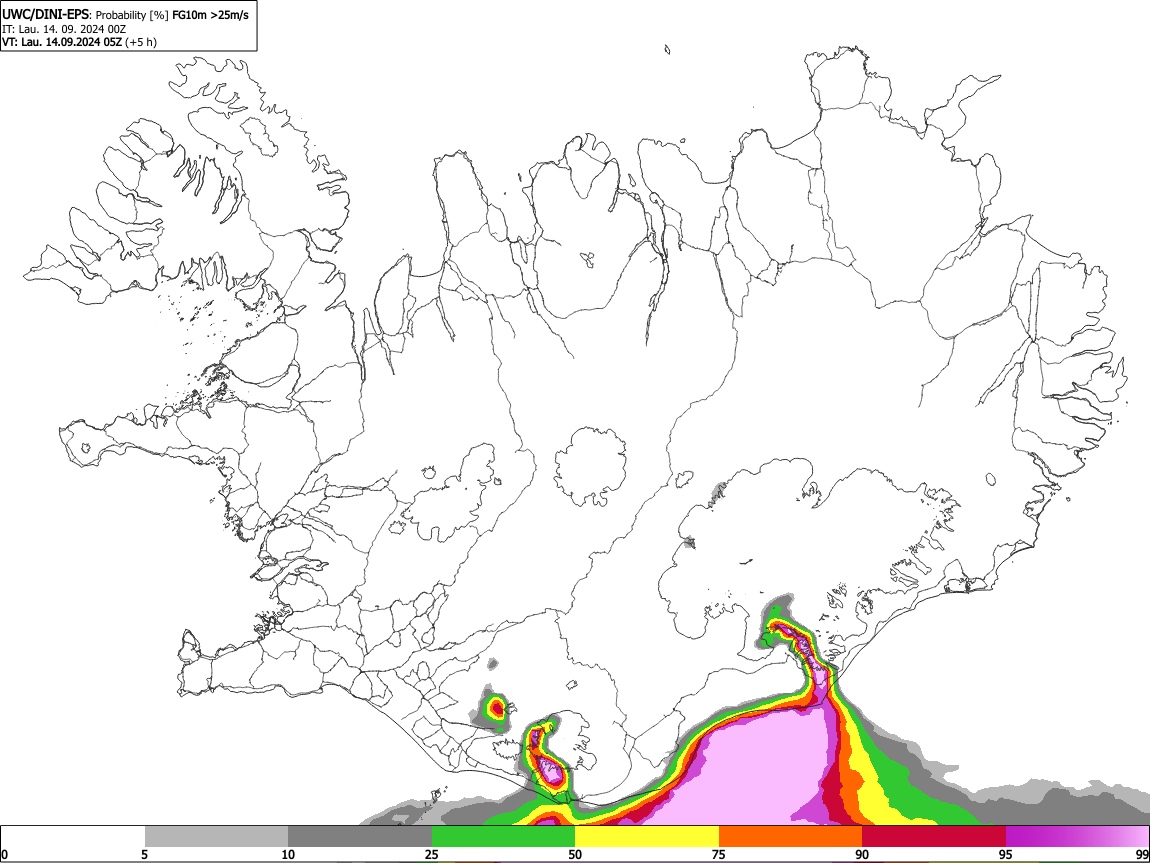The height and width of the screenshot is (863, 1150).
Task: Click the legend value '10'
Action: click(288, 854)
